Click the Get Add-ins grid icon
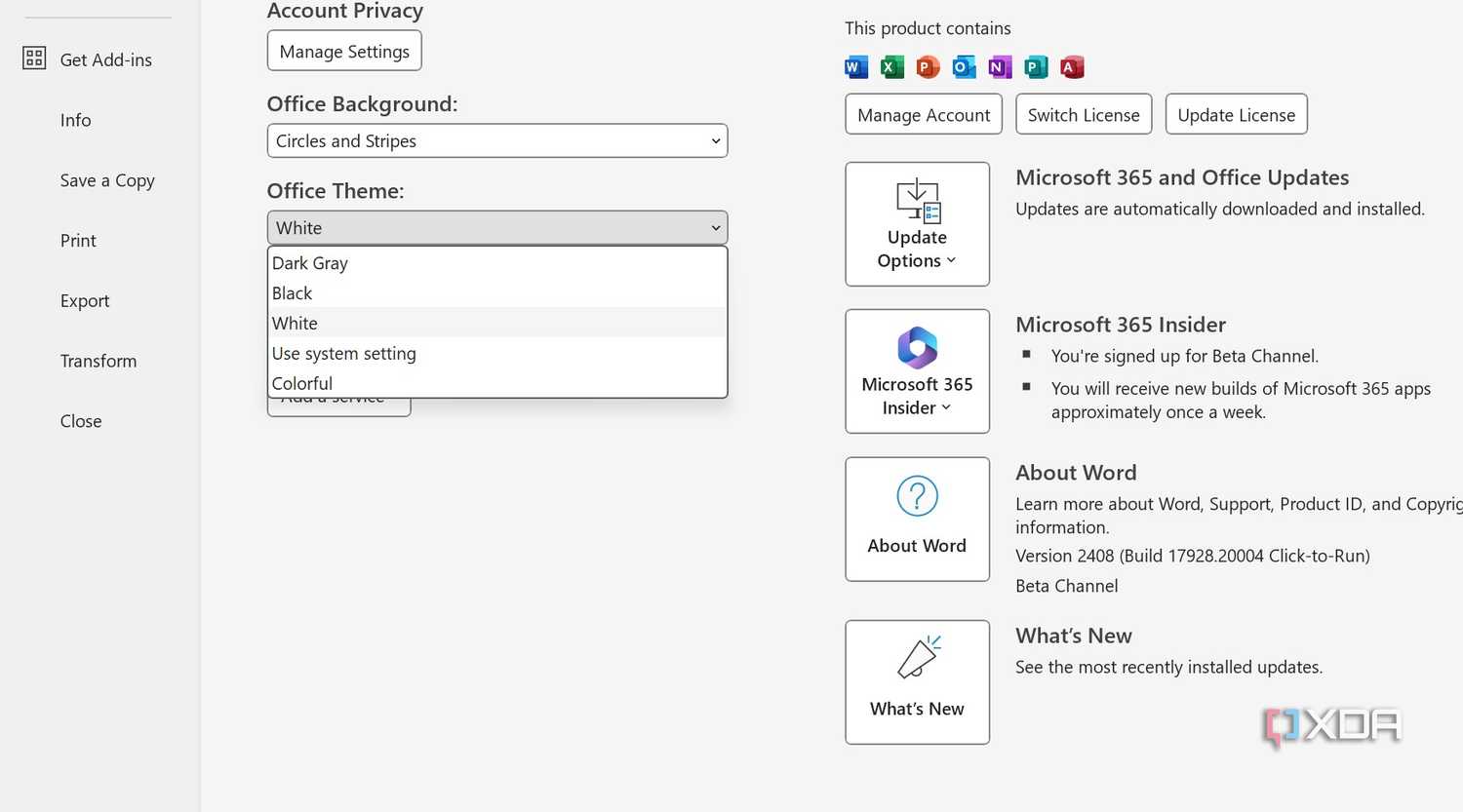The height and width of the screenshot is (812, 1463). pyautogui.click(x=34, y=58)
